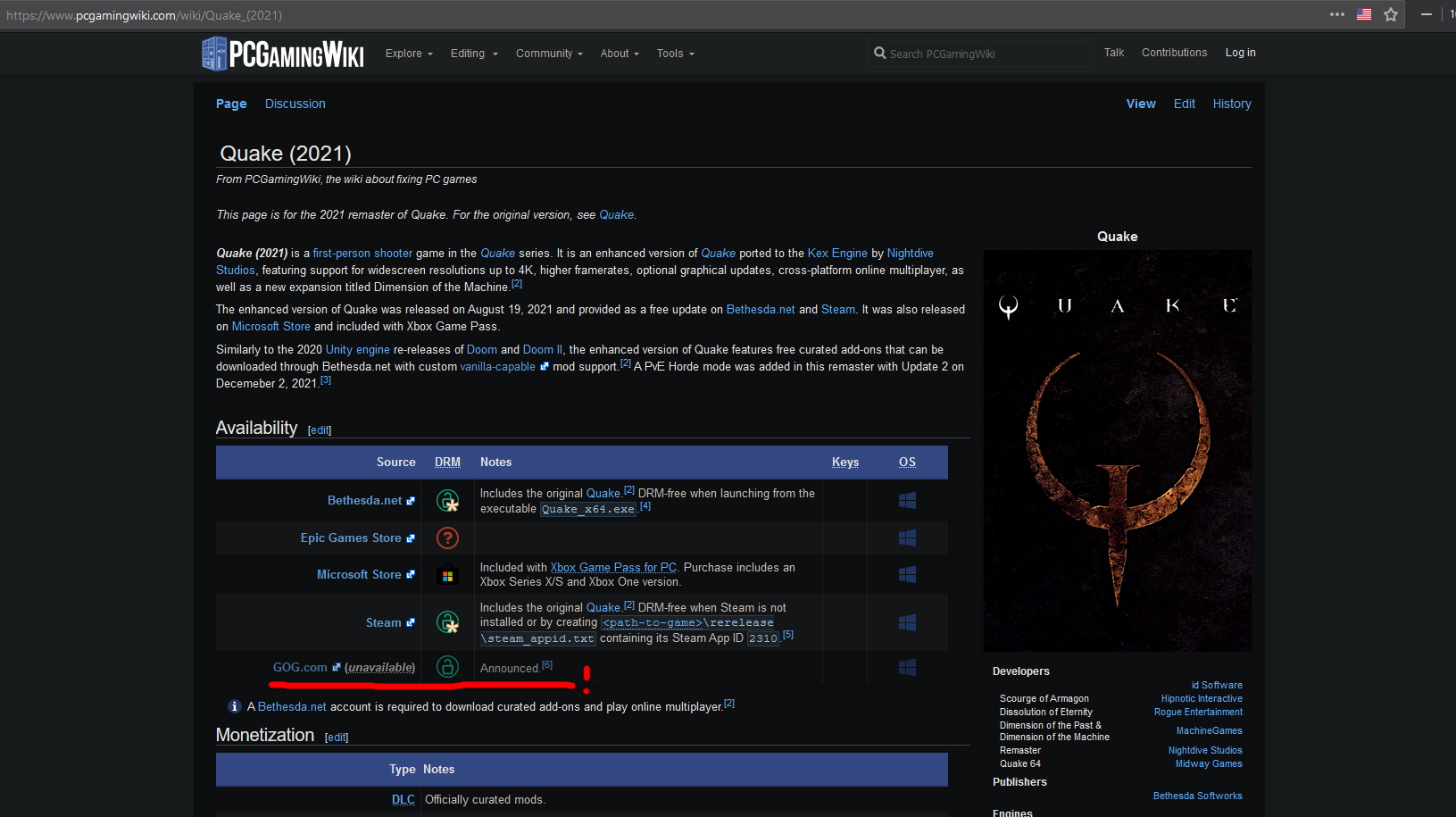
Task: Expand the Explore dropdown menu
Action: pos(409,54)
